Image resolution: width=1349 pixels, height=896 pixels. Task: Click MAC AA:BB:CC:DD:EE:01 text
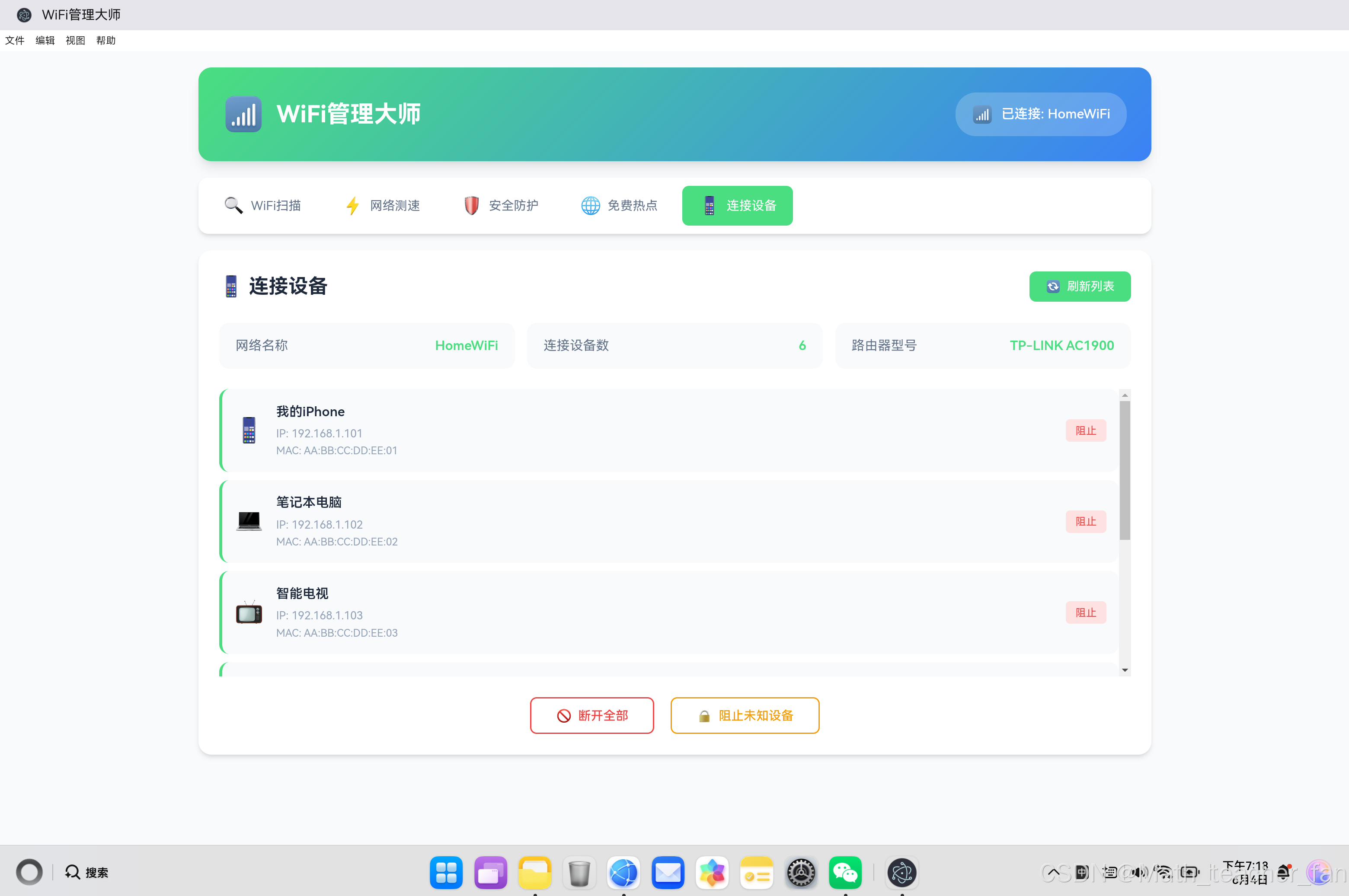click(x=337, y=451)
